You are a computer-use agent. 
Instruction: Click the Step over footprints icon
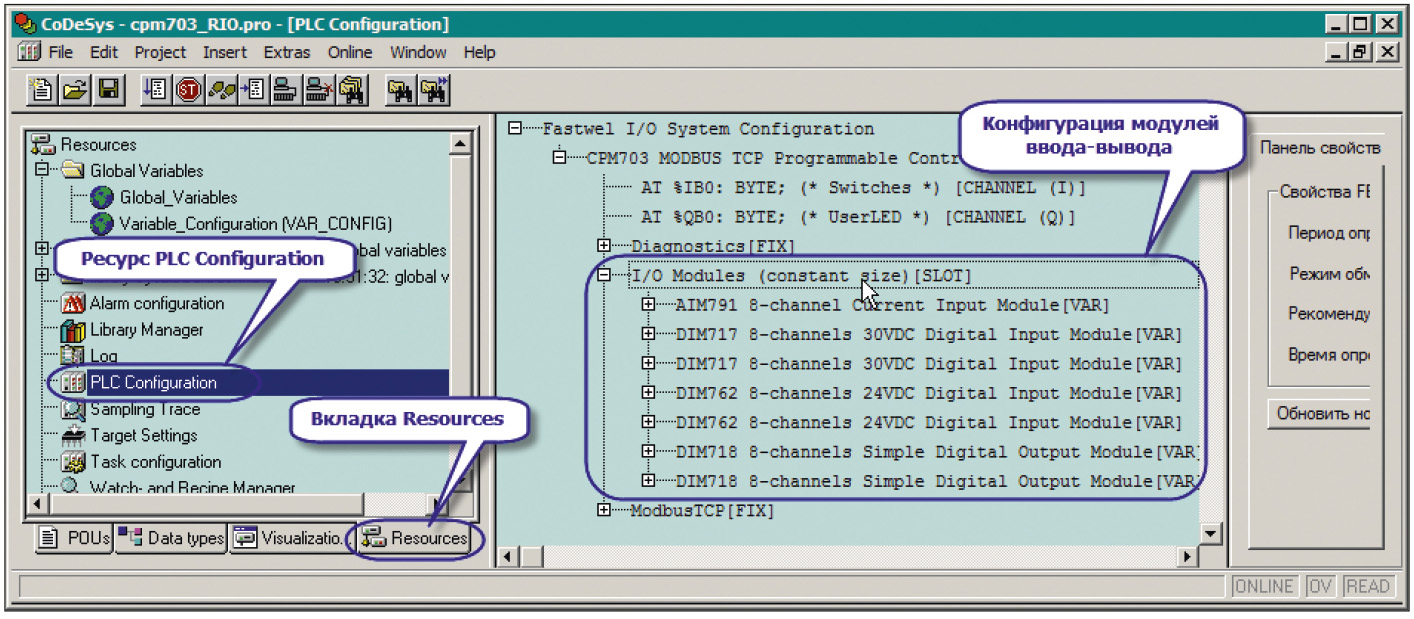[221, 90]
